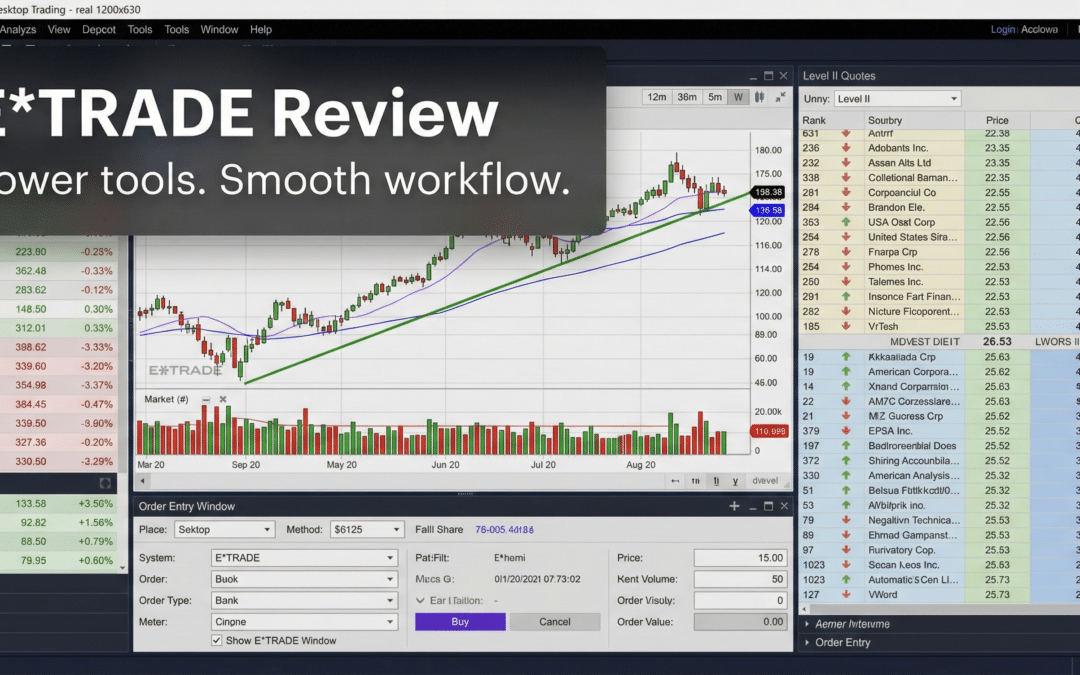Close the Market (#) volume pane
This screenshot has width=1080, height=675.
[222, 399]
